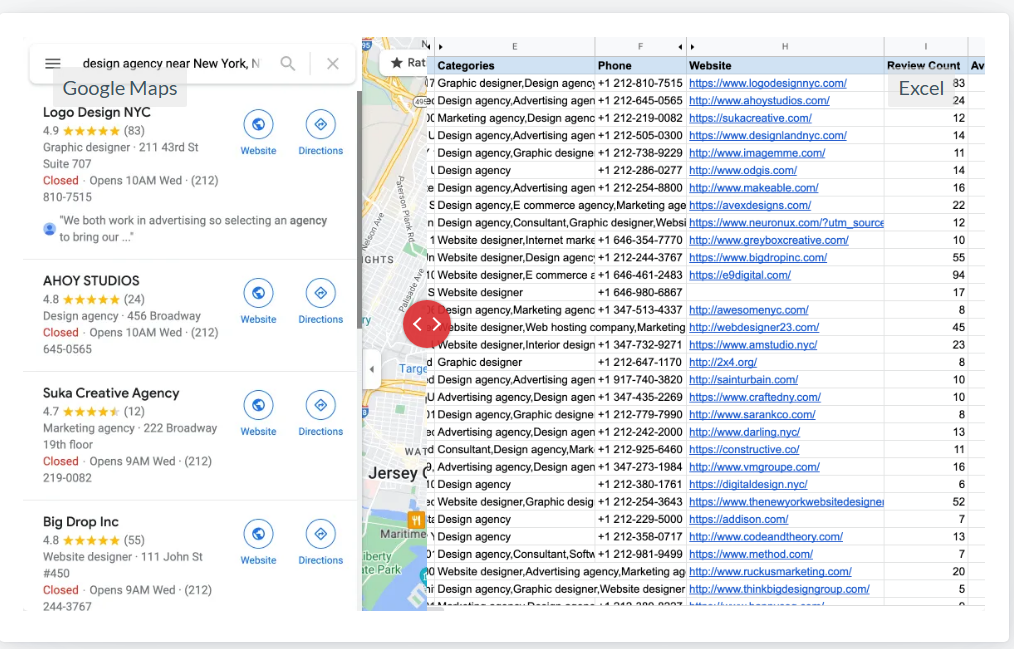This screenshot has width=1014, height=649.
Task: Expand hidden columns arrow left of column E
Action: pyautogui.click(x=441, y=47)
